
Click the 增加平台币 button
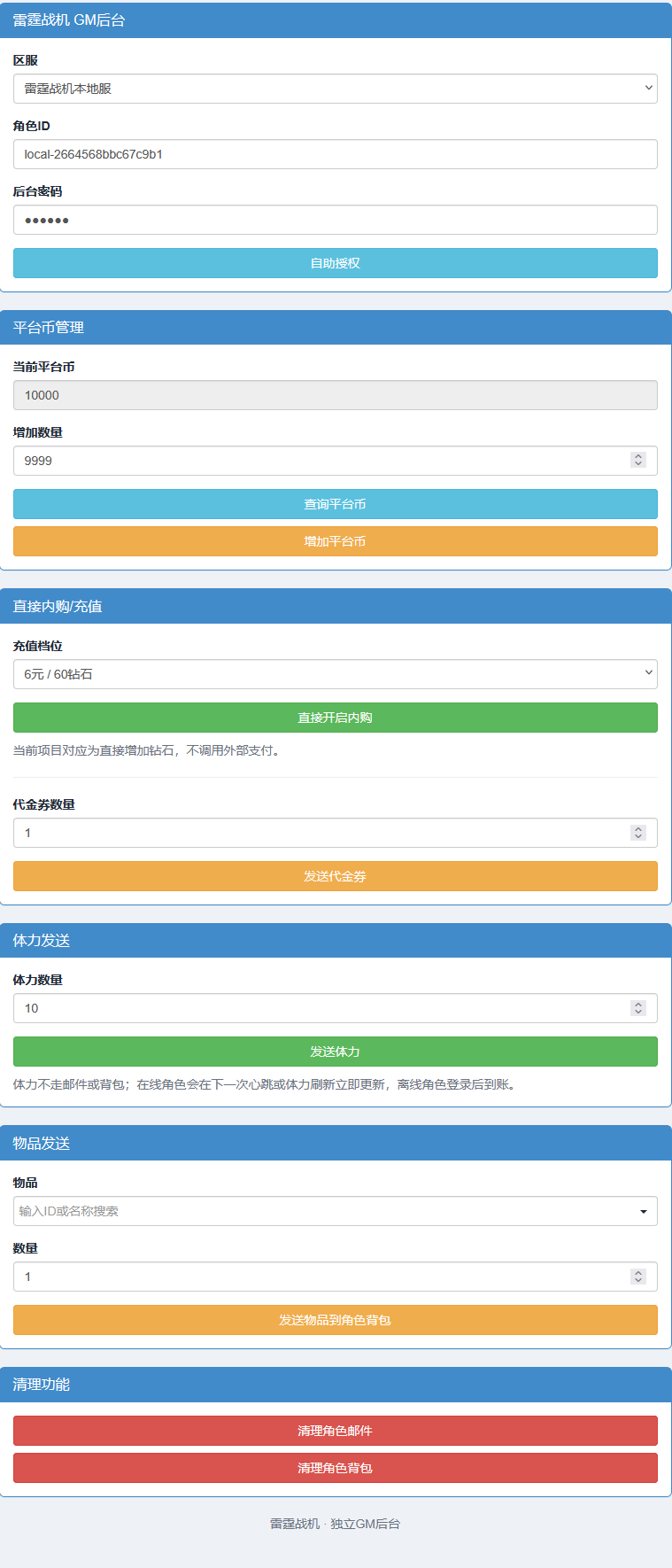[335, 541]
